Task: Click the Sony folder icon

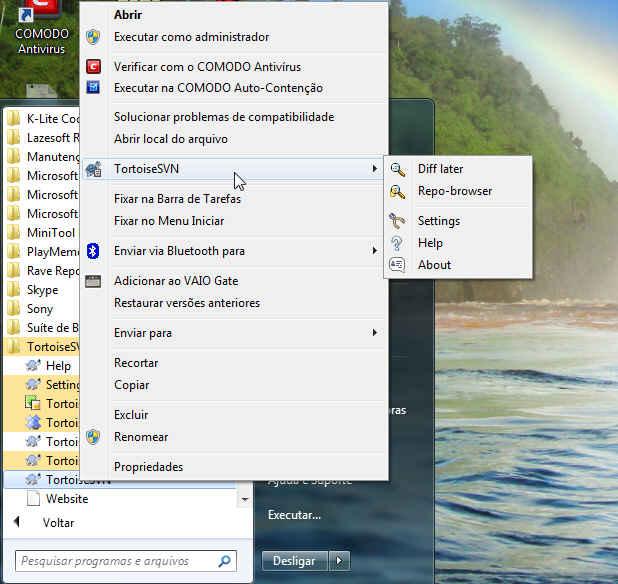Action: click(14, 309)
